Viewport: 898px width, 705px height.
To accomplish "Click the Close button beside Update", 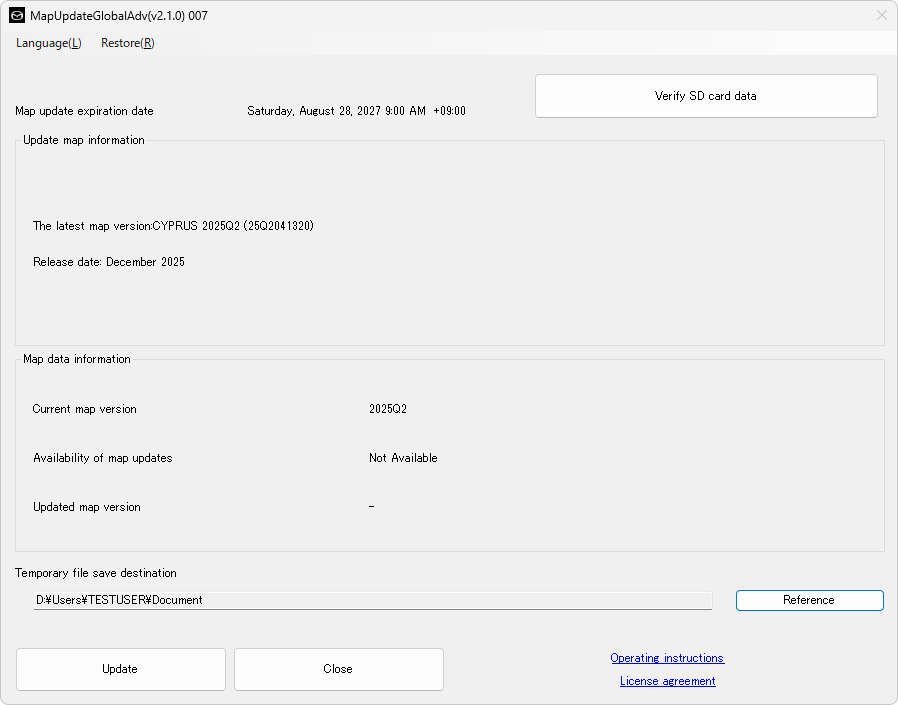I will (x=338, y=669).
